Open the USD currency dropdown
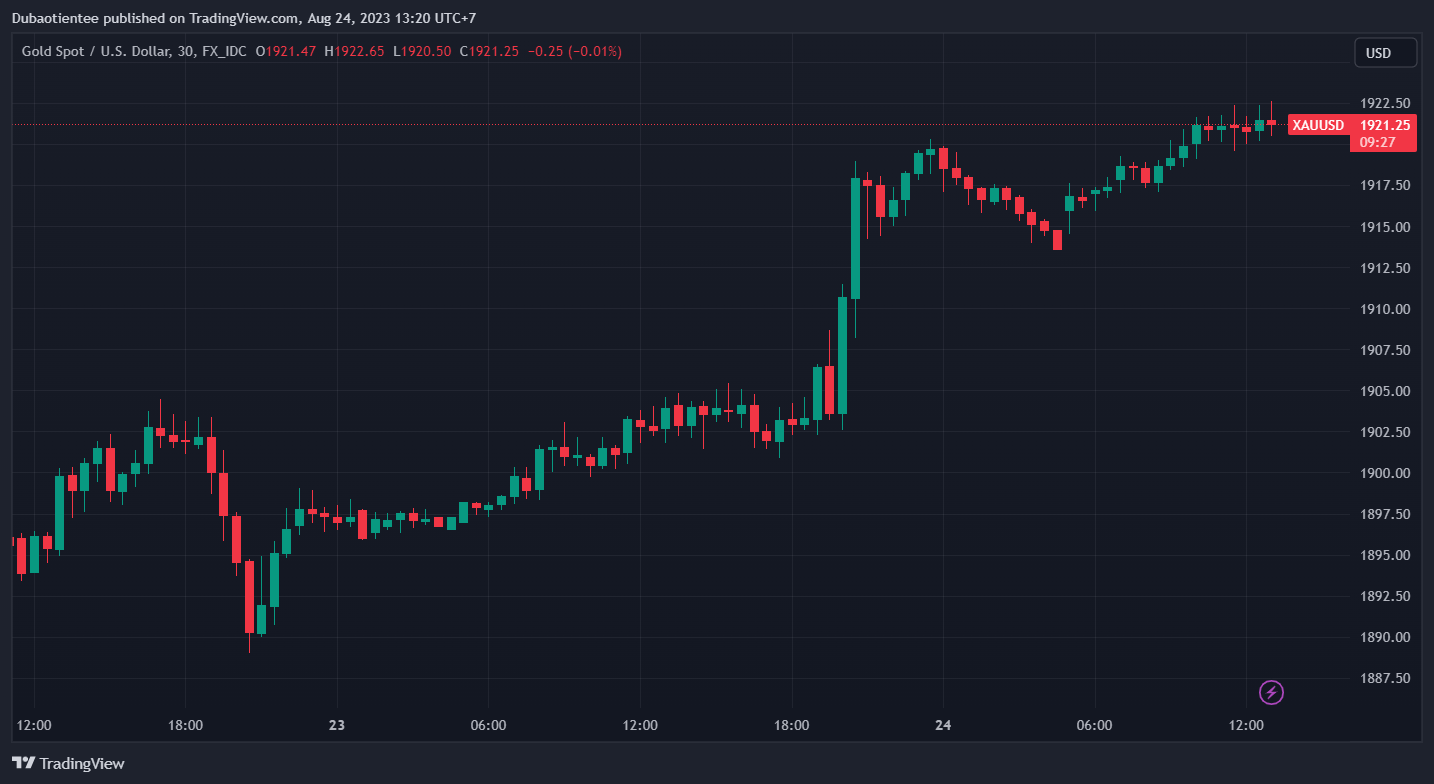This screenshot has height=784, width=1434. point(1385,53)
